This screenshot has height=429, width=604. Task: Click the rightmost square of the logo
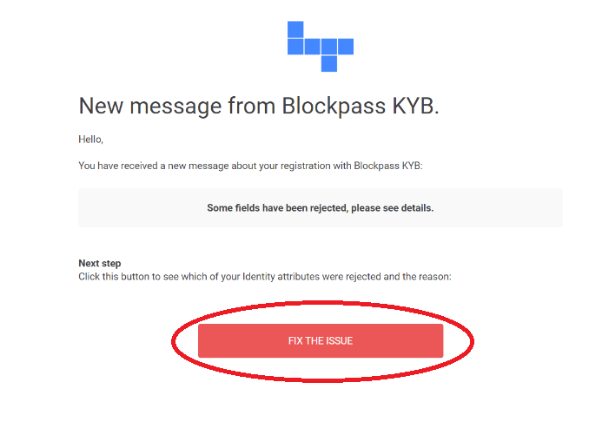(346, 47)
